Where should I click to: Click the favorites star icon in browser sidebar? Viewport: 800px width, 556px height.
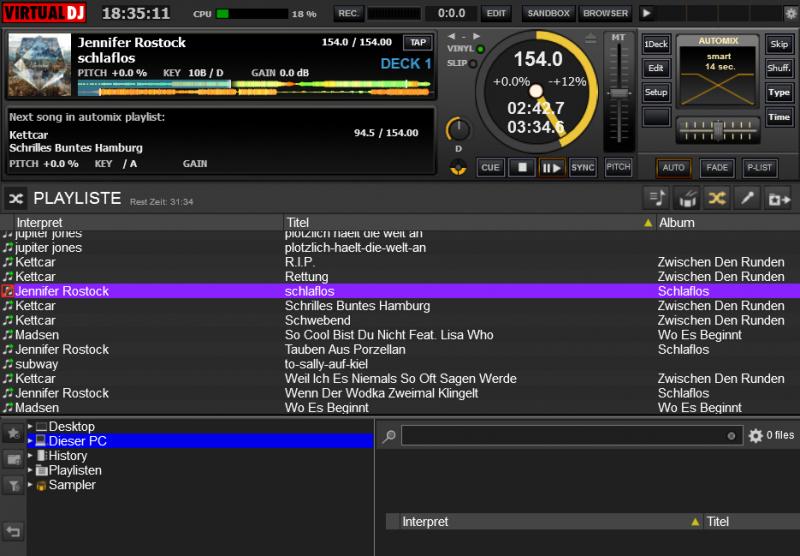(x=14, y=433)
